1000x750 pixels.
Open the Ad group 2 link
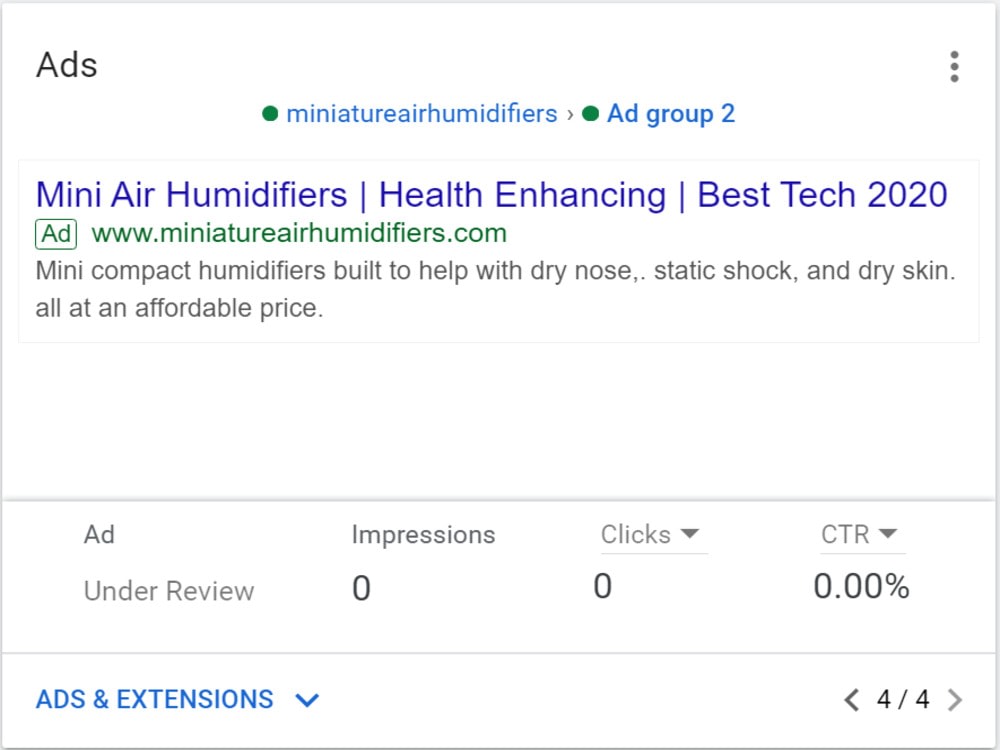[670, 114]
